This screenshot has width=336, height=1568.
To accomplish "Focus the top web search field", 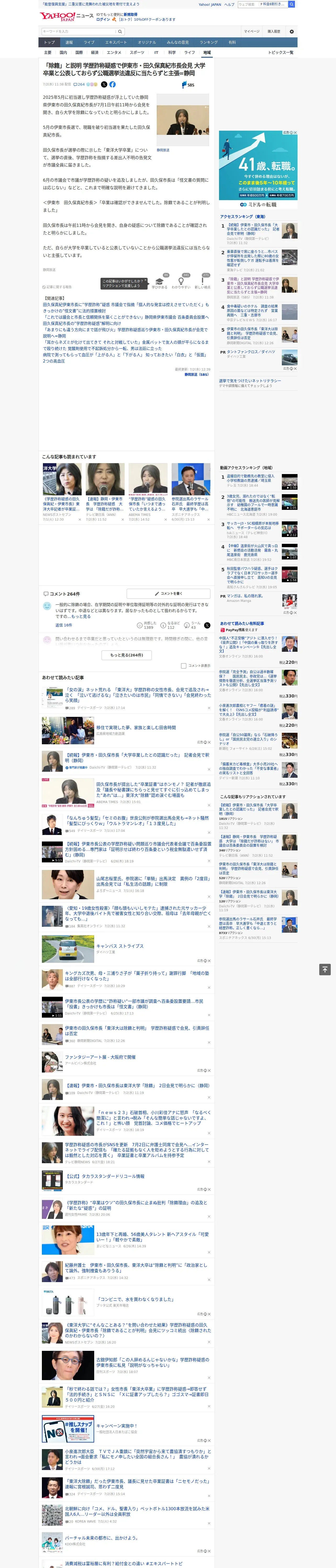I will pyautogui.click(x=262, y=4).
